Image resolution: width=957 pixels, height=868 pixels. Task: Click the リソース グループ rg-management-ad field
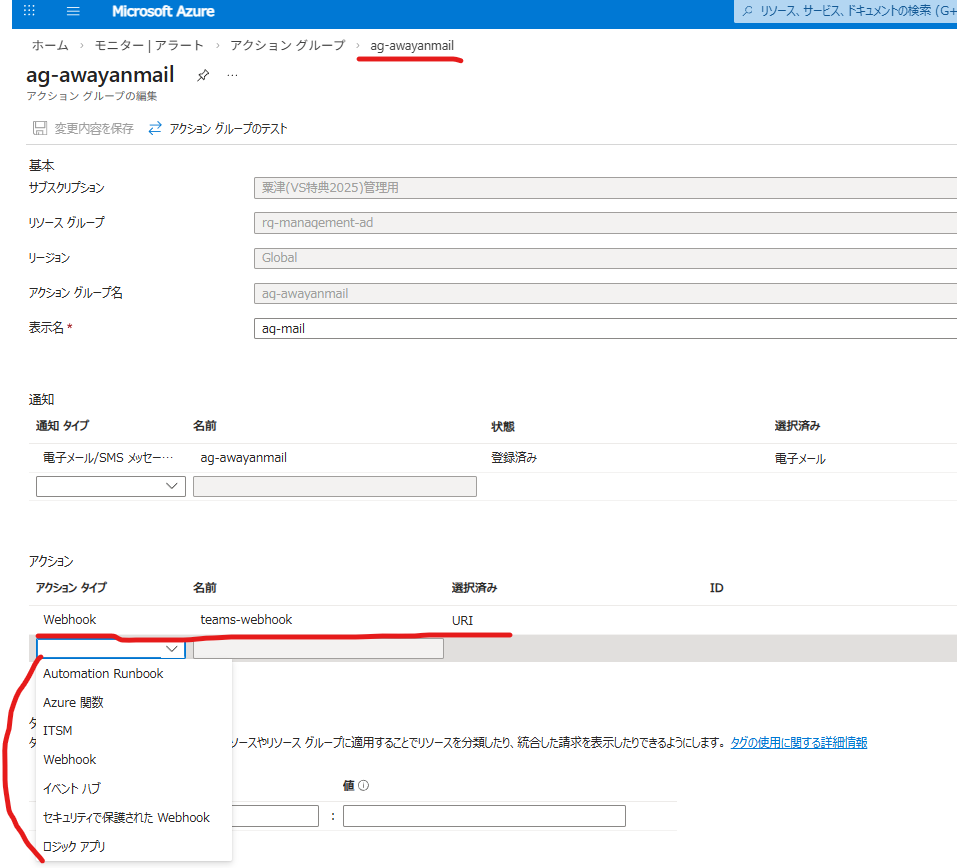(605, 223)
